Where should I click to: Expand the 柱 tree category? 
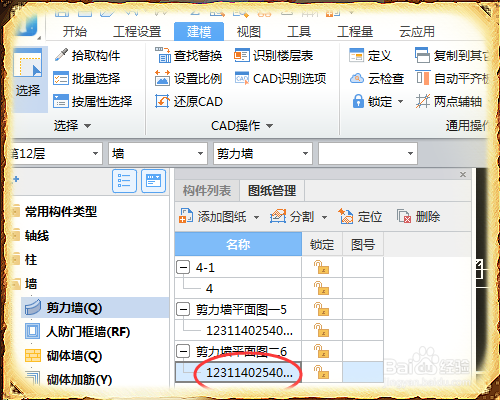click(31, 260)
